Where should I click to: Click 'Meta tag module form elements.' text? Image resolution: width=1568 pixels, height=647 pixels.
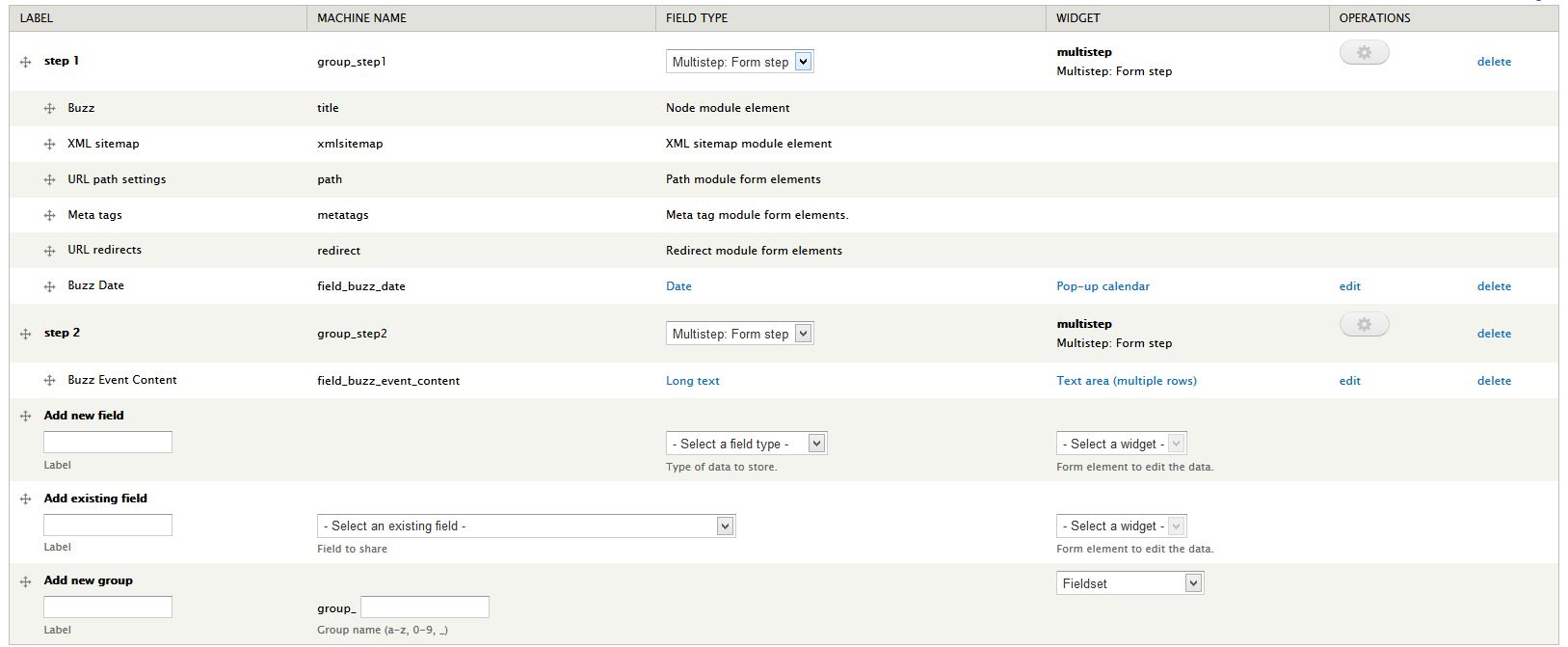[x=757, y=215]
